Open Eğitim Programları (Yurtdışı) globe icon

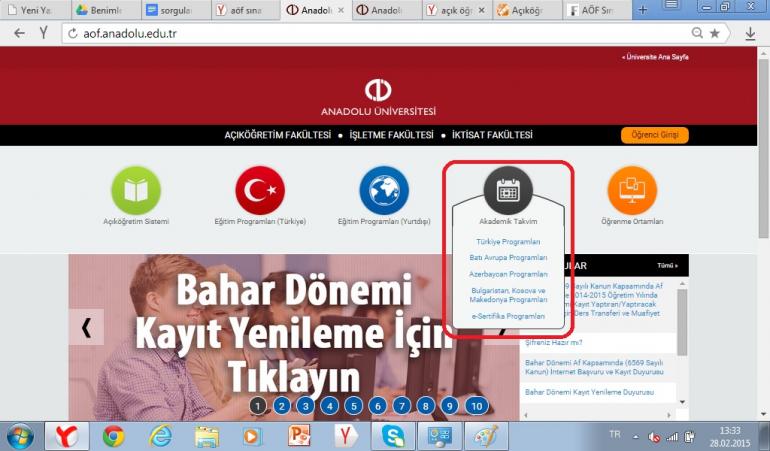384,190
